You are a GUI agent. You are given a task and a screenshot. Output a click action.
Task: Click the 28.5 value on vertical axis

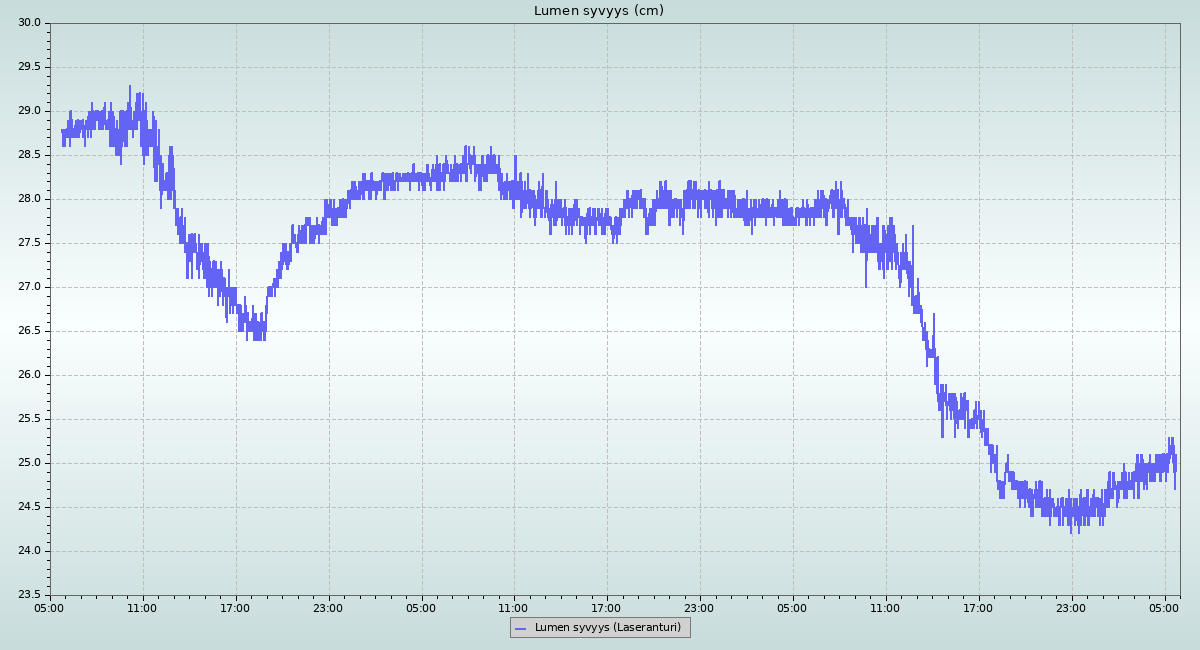coord(29,155)
